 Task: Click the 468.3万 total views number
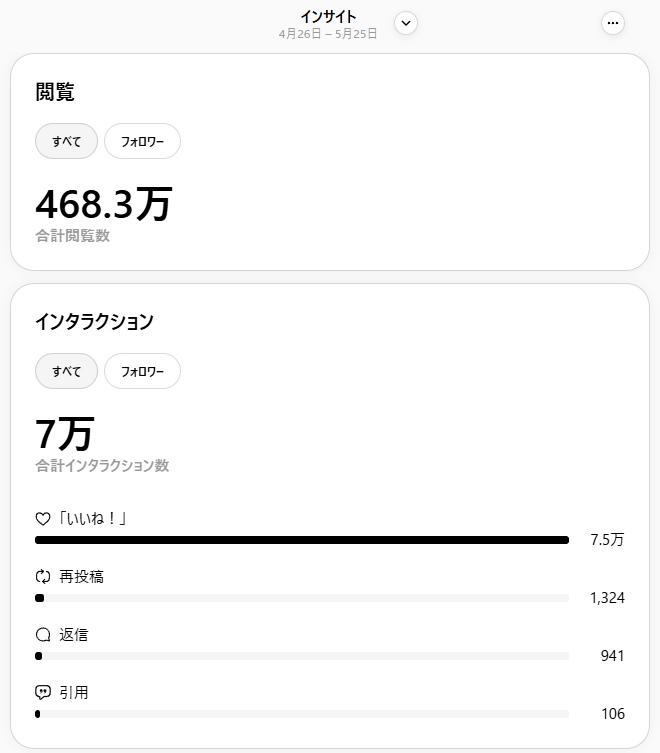tap(103, 204)
